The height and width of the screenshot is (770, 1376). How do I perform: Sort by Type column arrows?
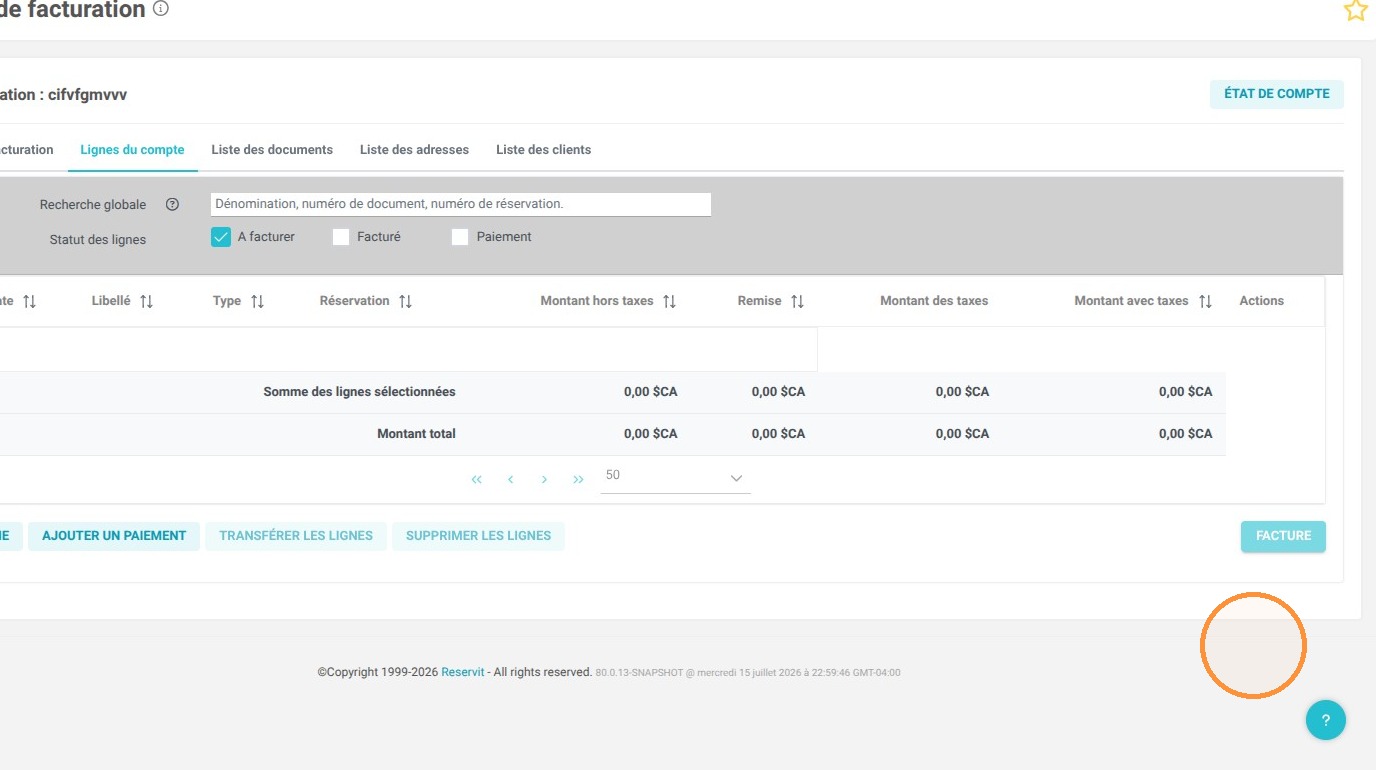(258, 301)
